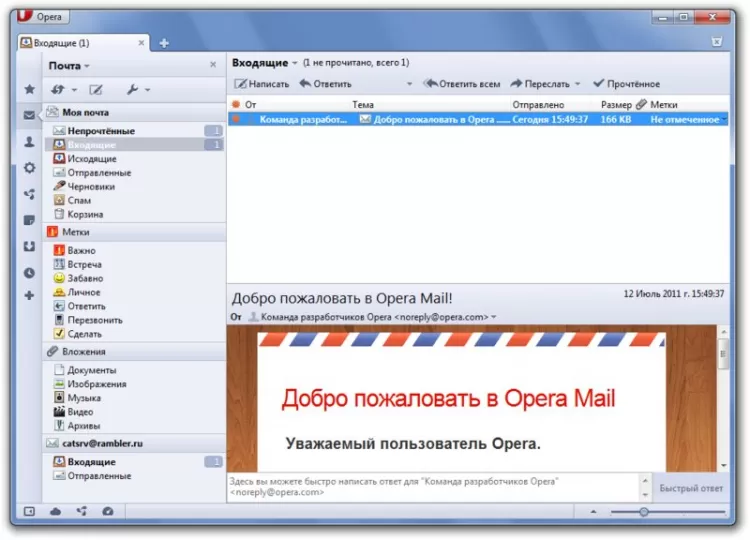Open the wrench settings dropdown in Почта panel

click(x=138, y=89)
